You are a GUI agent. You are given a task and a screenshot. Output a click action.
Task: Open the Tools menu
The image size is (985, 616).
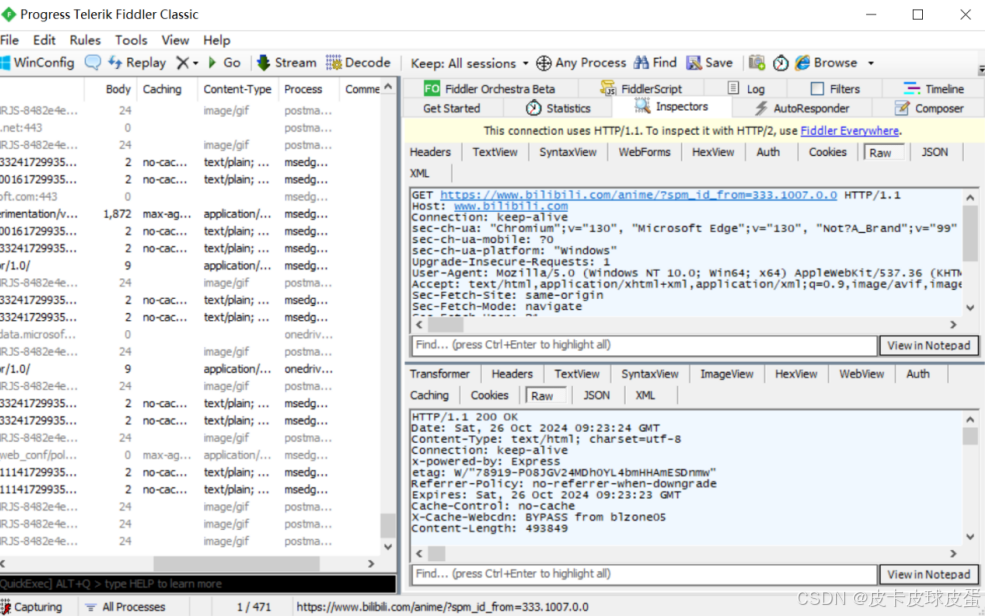pos(131,40)
